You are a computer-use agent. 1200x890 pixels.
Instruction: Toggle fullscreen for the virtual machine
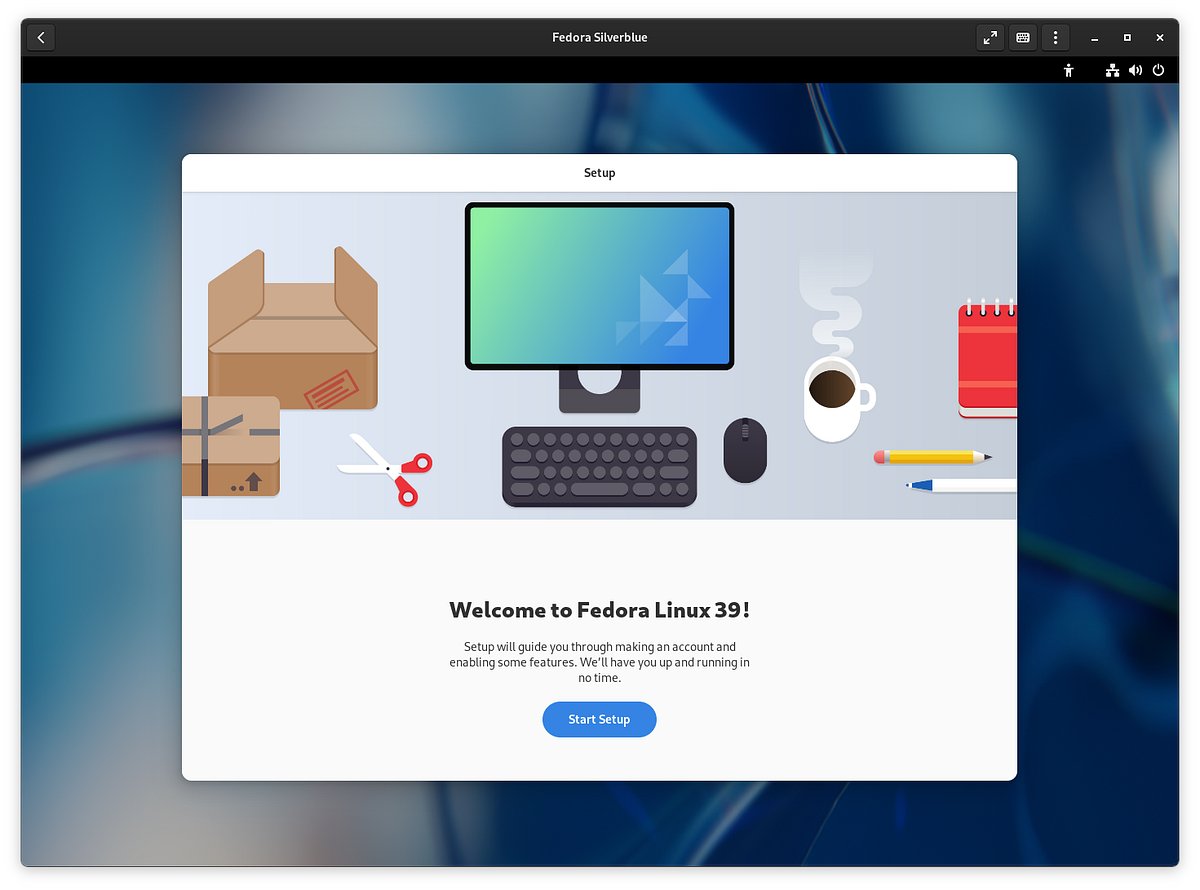pyautogui.click(x=990, y=38)
